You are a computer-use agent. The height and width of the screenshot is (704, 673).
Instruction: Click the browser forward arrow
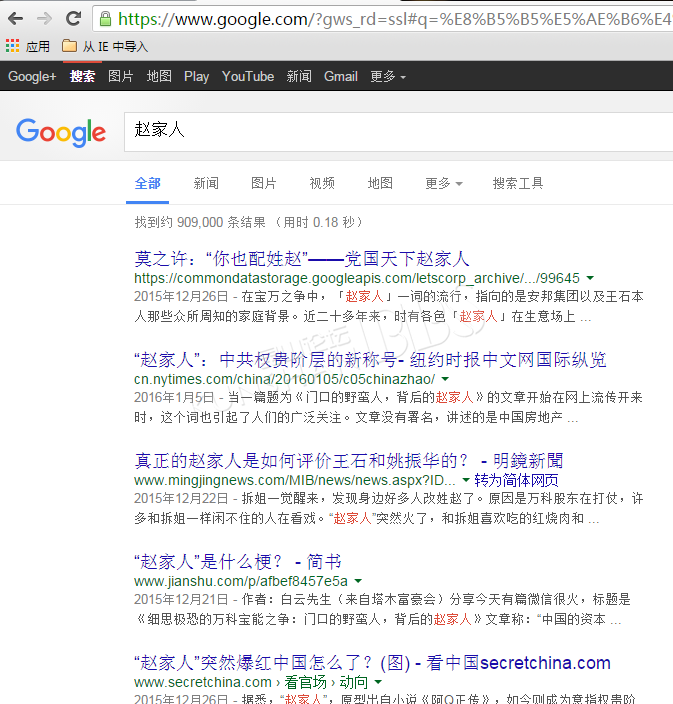[x=44, y=18]
